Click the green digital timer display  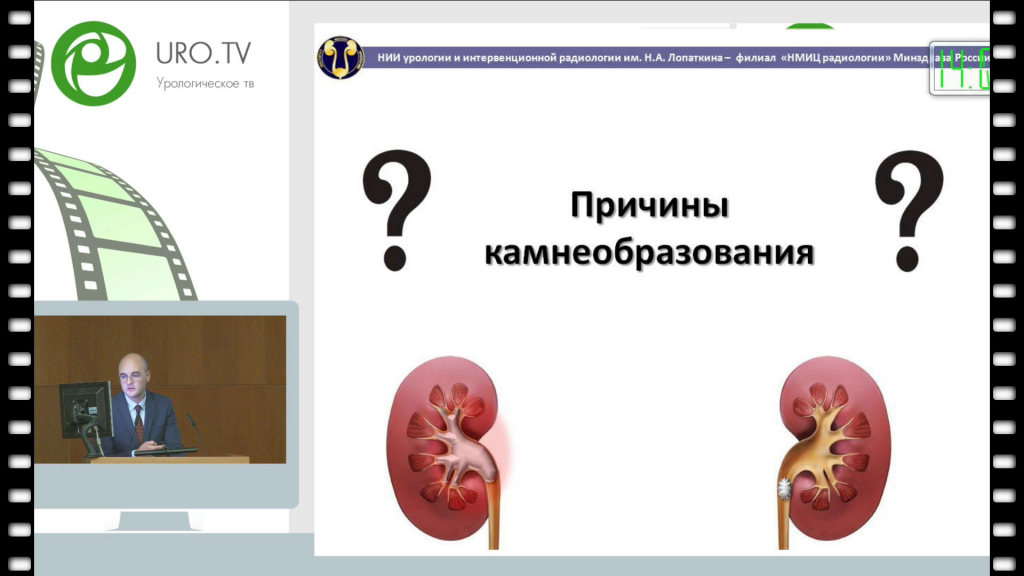pos(961,70)
